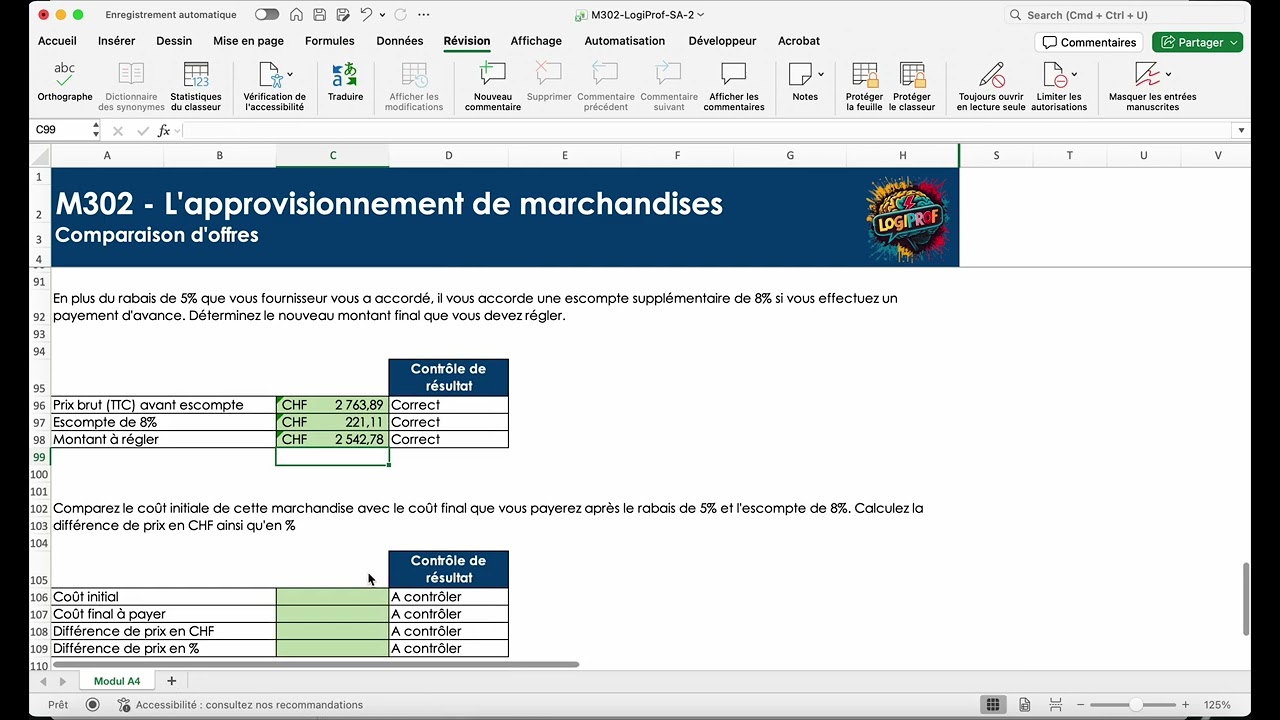Open the more commands ellipsis in title bar
1280x720 pixels.
pyautogui.click(x=424, y=15)
